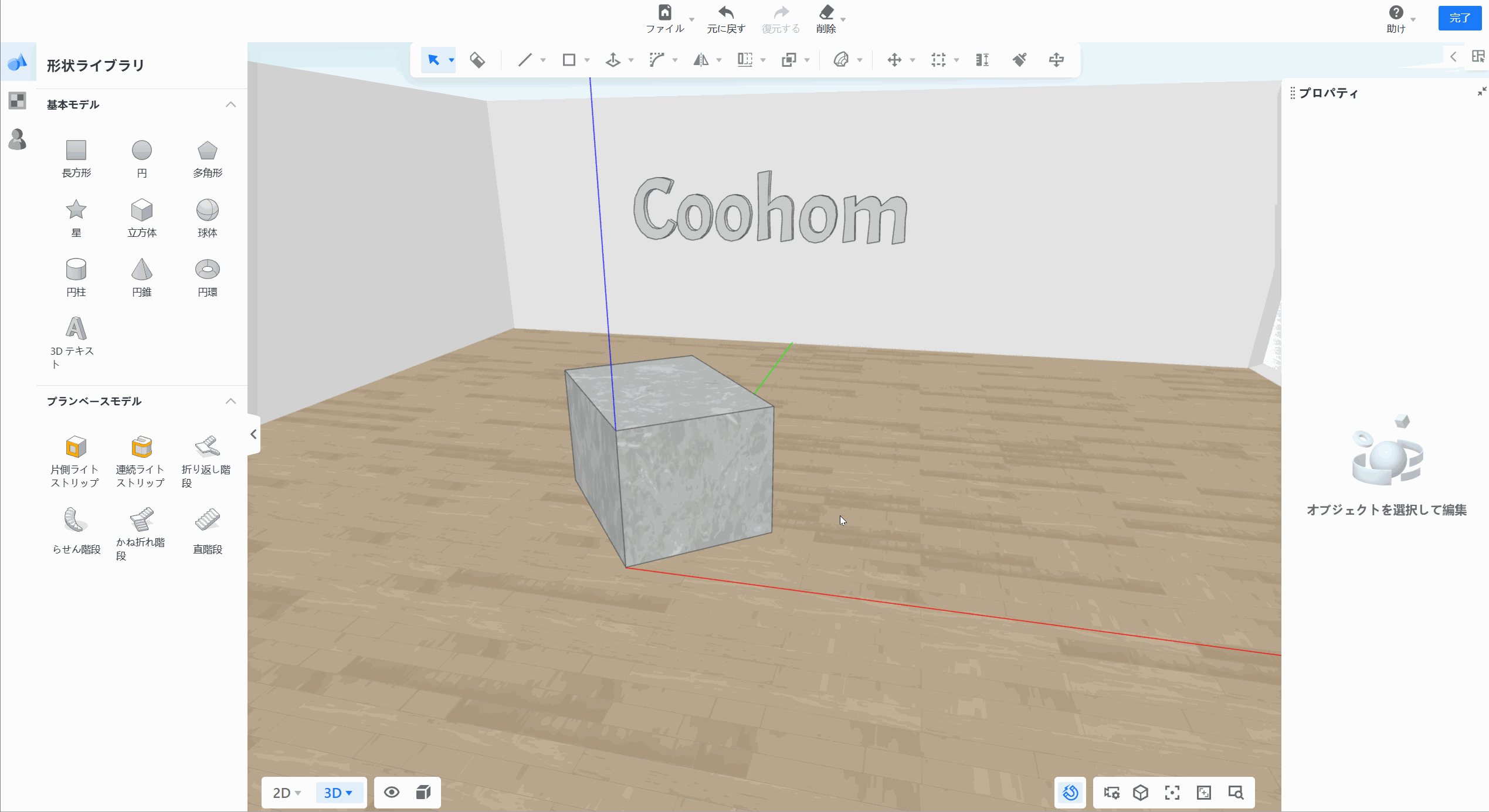Switch to 3D view mode
Image resolution: width=1489 pixels, height=812 pixels.
pos(338,793)
